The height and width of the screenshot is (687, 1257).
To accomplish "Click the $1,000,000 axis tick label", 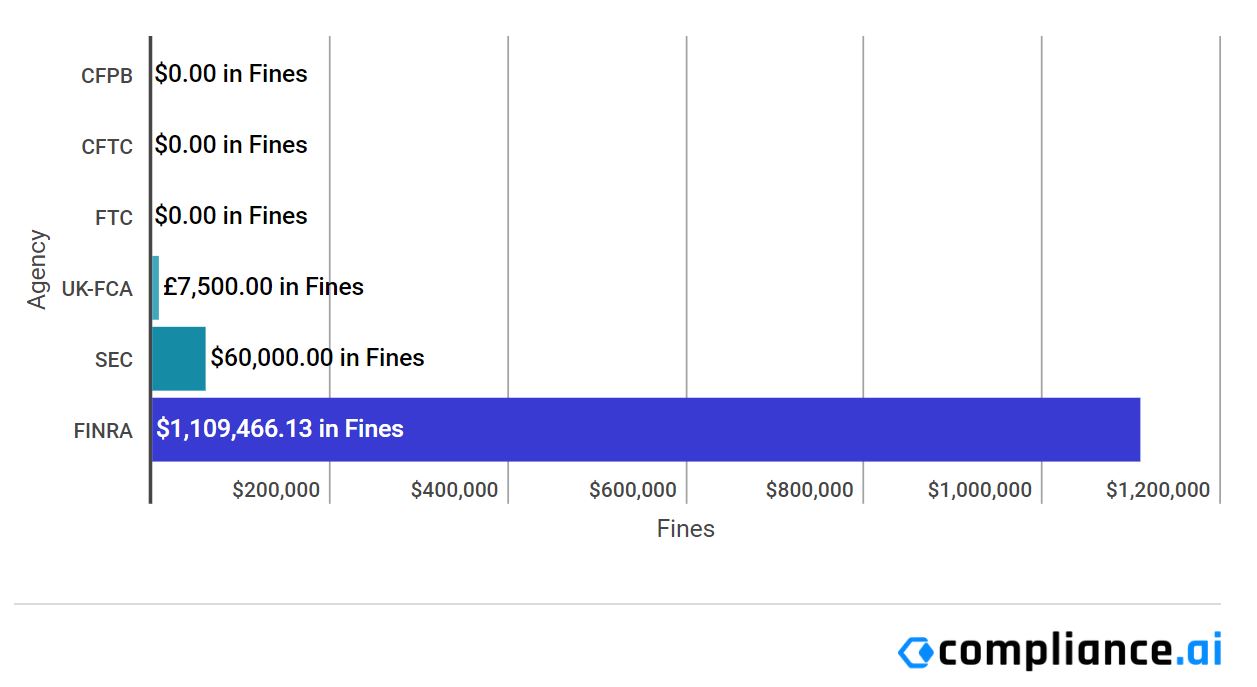I will (x=980, y=490).
